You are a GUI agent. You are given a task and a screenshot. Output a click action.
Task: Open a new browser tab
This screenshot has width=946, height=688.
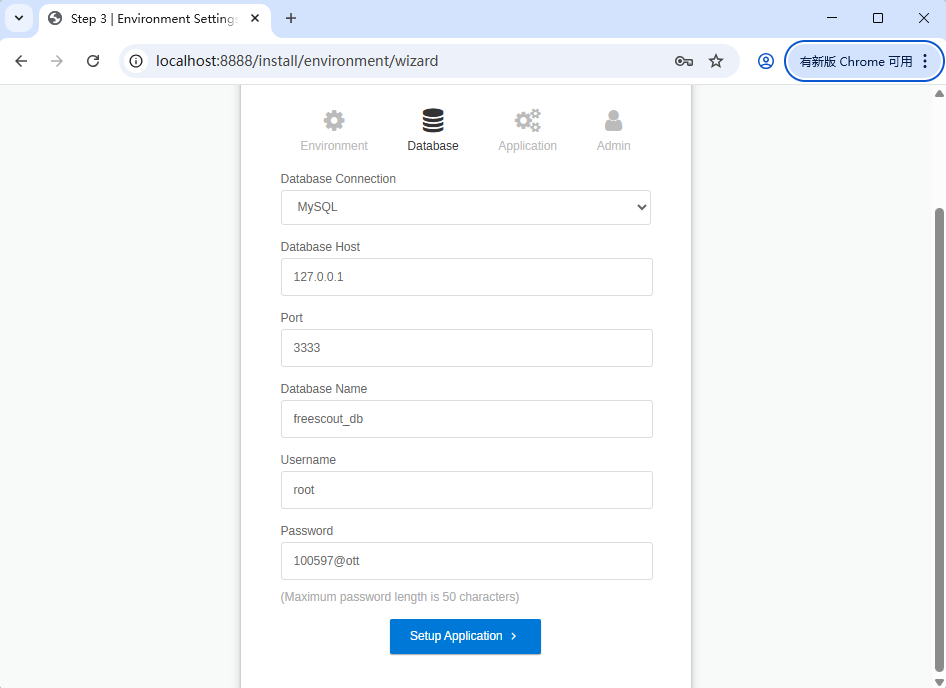coord(291,18)
